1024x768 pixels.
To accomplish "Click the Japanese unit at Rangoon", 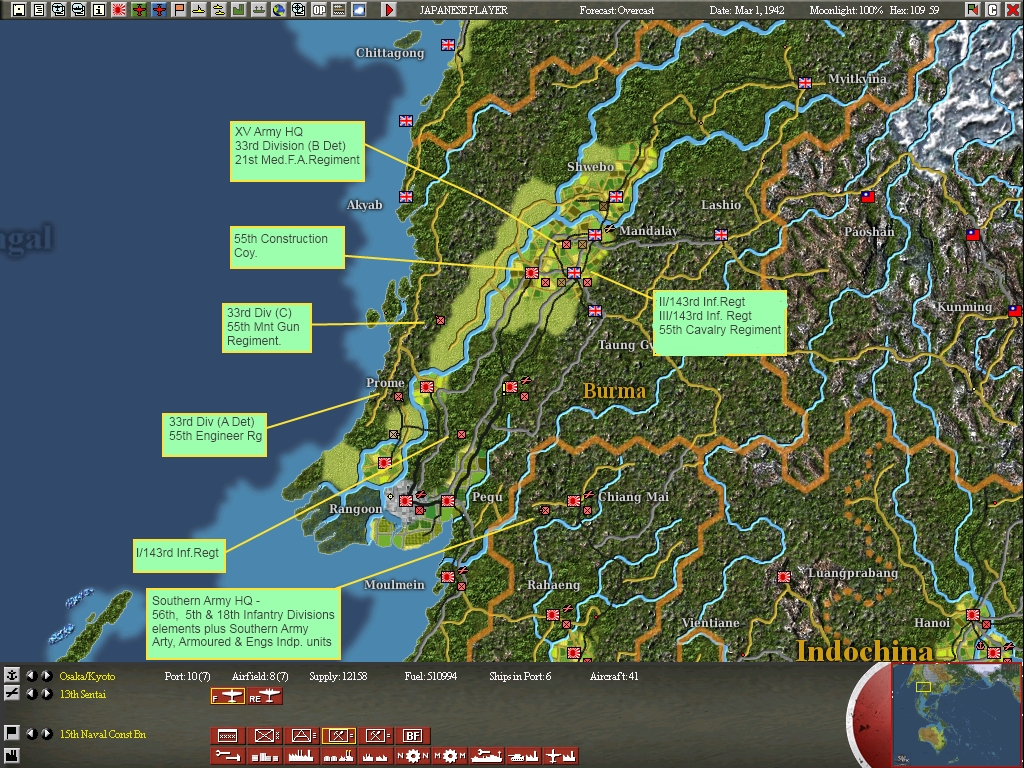I will click(x=406, y=501).
